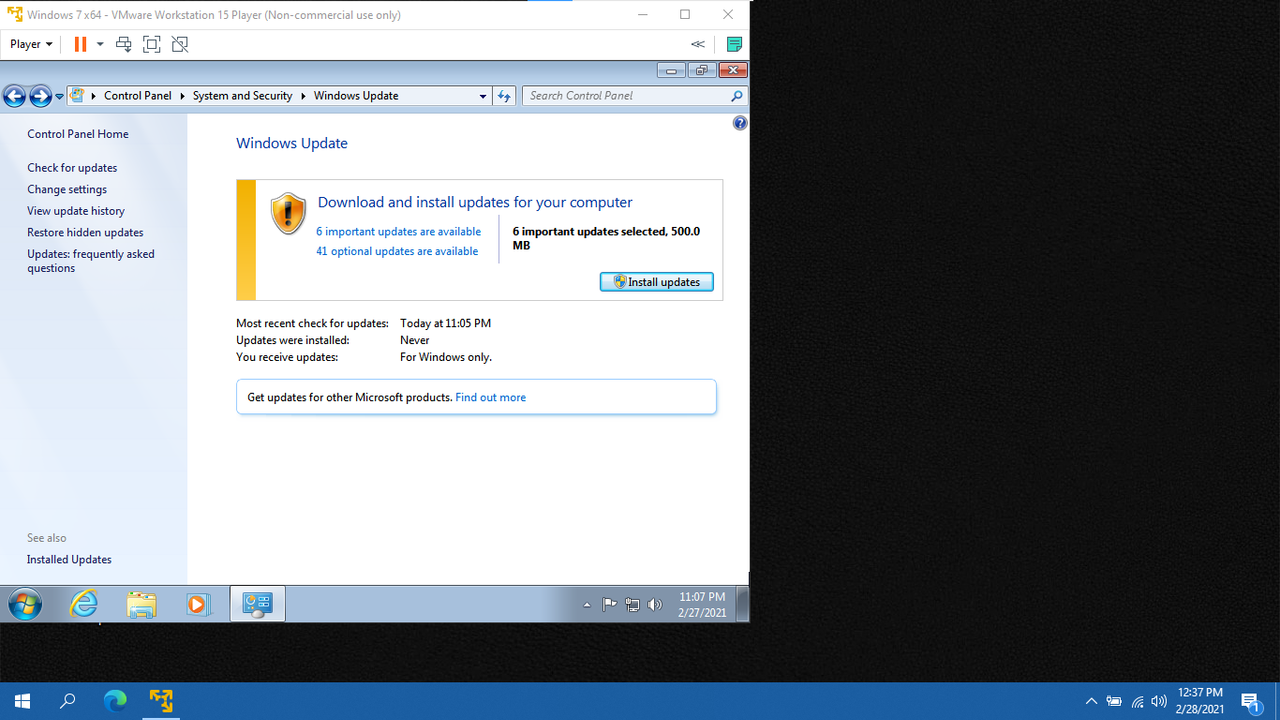Open View update history link
The height and width of the screenshot is (720, 1280).
click(x=76, y=211)
